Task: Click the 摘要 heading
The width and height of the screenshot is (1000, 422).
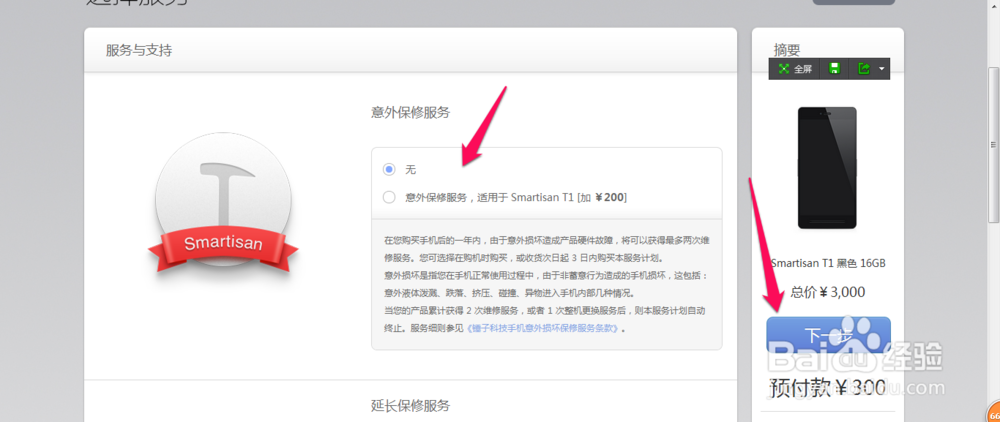Action: [x=787, y=50]
